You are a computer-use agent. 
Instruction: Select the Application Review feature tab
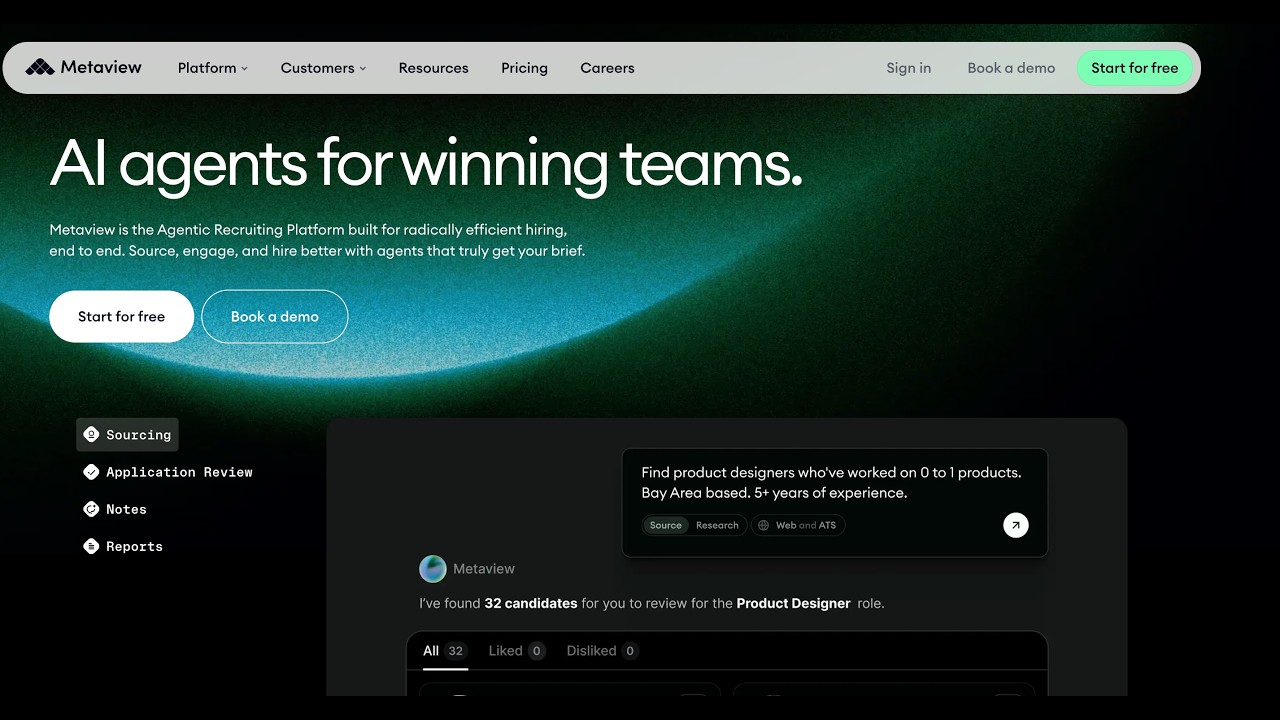[167, 472]
